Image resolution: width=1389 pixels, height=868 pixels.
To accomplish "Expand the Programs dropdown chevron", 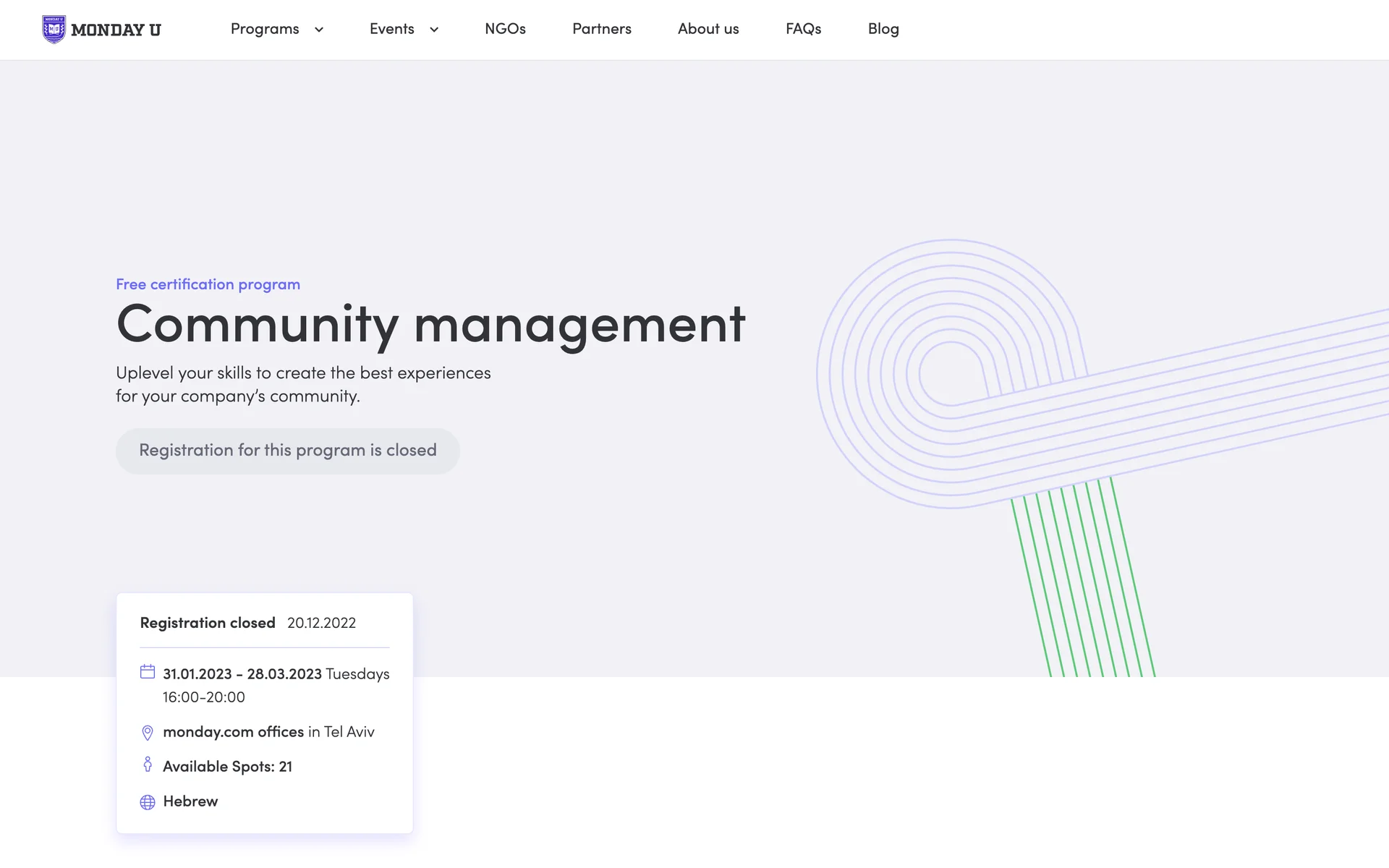I will [x=319, y=30].
